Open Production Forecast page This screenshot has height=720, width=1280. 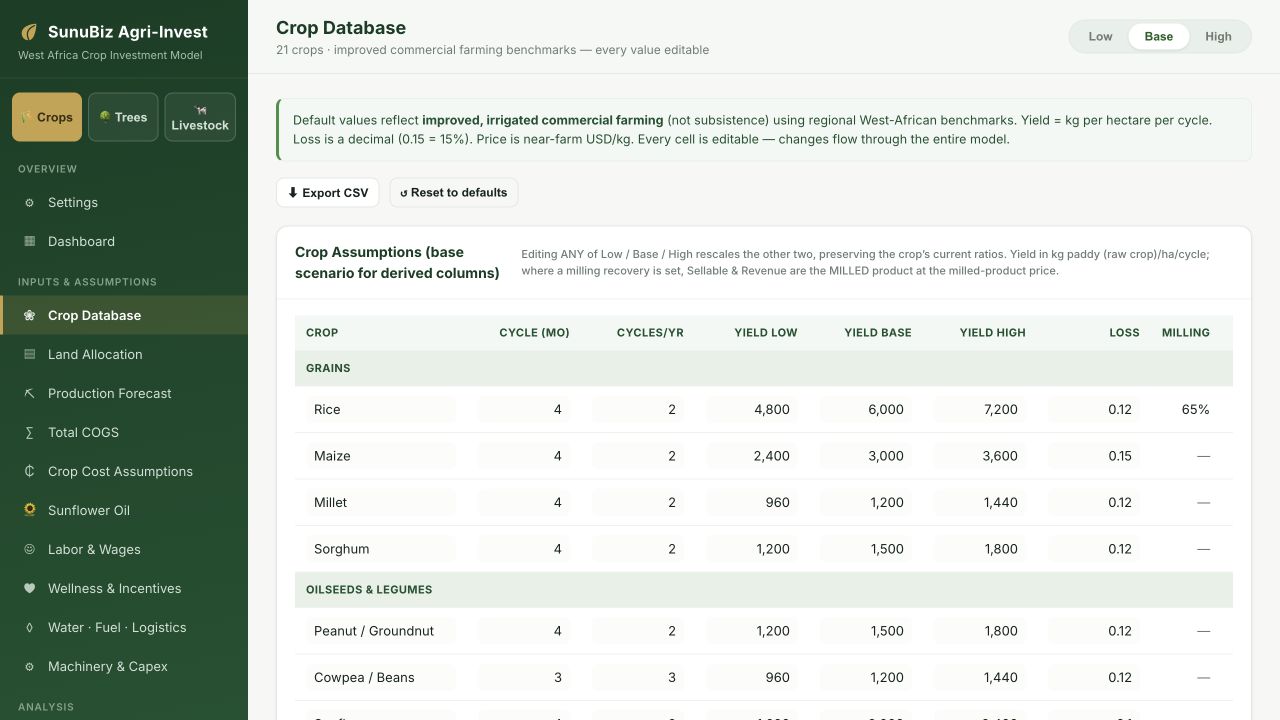click(124, 394)
